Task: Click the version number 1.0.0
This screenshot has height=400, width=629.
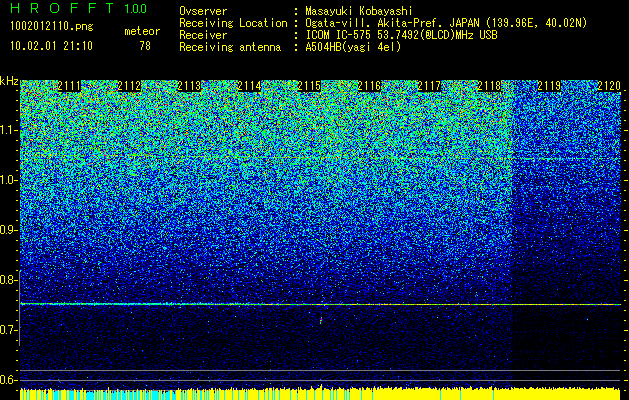Action: [x=136, y=8]
